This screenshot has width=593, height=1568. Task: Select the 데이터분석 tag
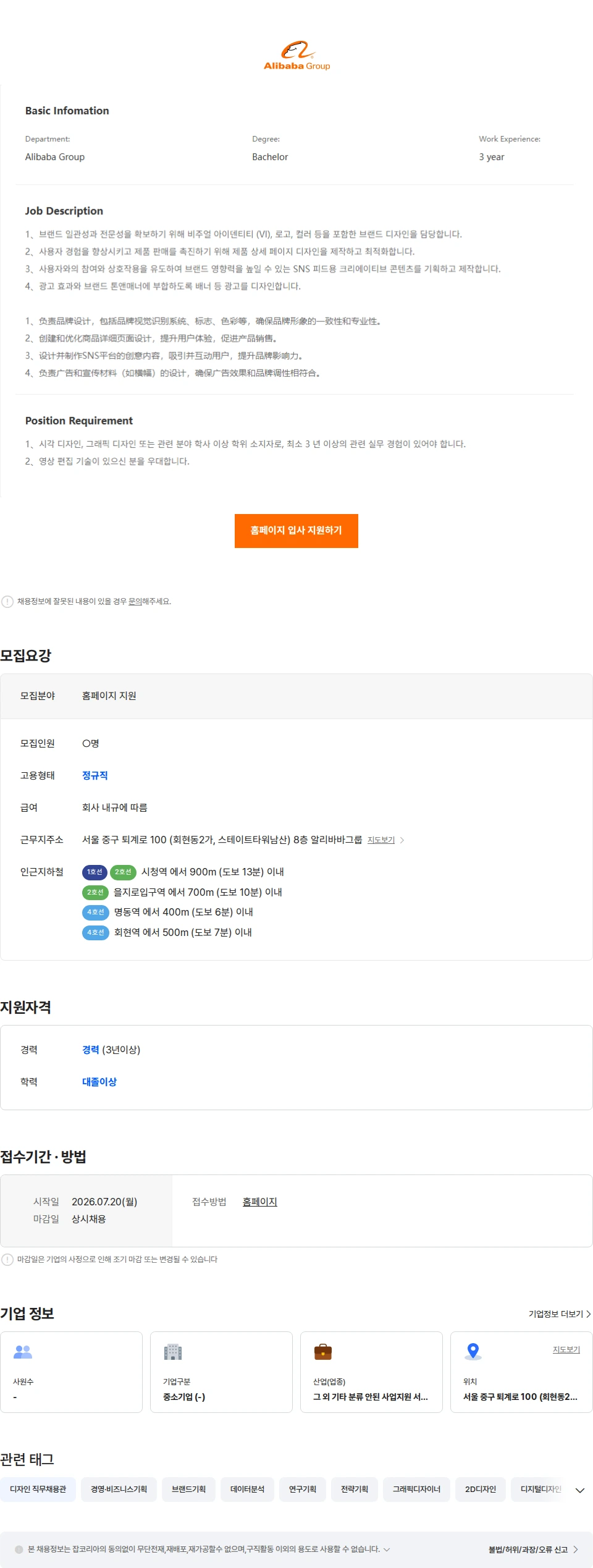[x=248, y=1490]
